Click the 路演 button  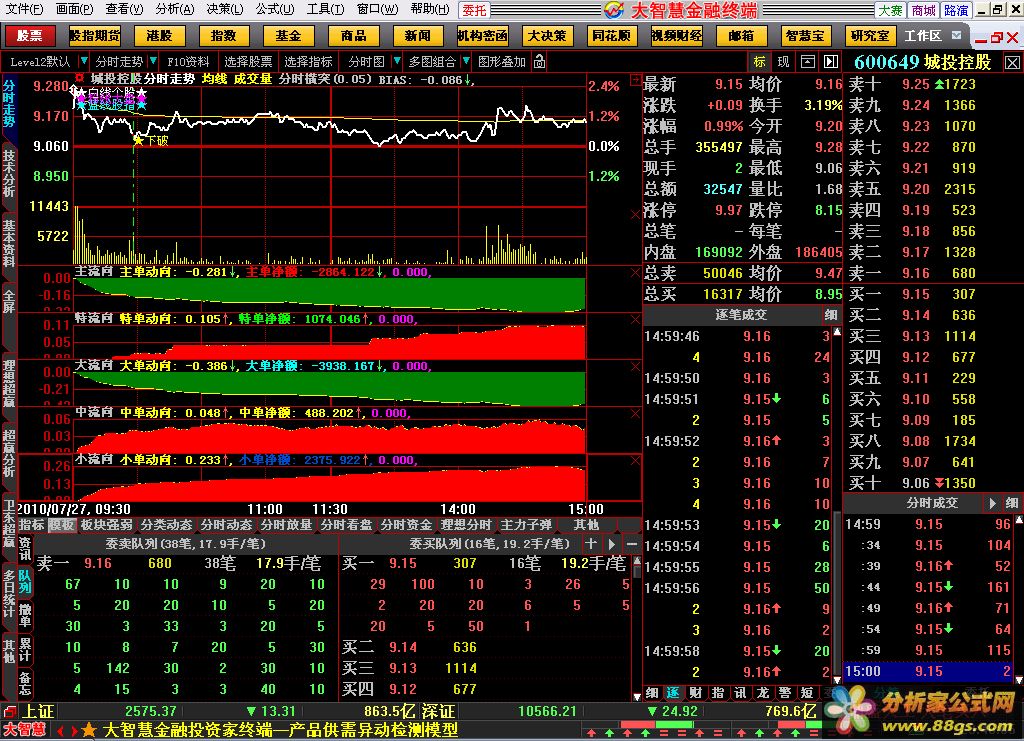(x=956, y=10)
